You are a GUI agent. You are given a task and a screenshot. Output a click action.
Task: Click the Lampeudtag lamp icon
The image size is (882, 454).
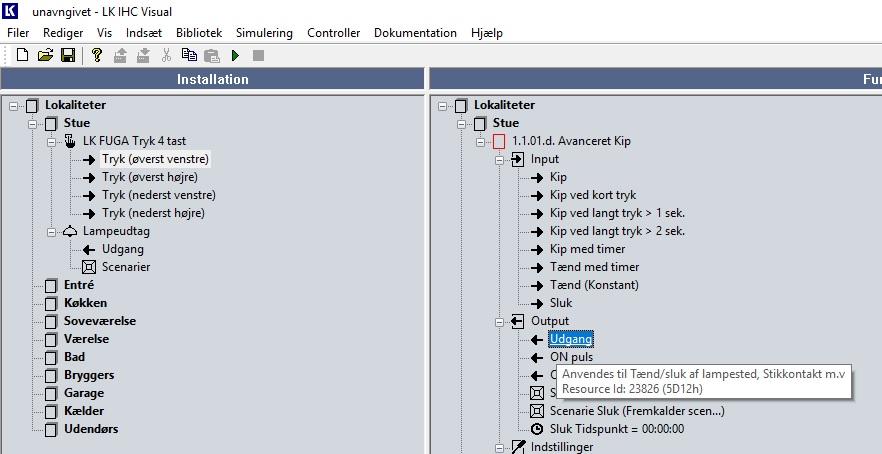pos(70,231)
